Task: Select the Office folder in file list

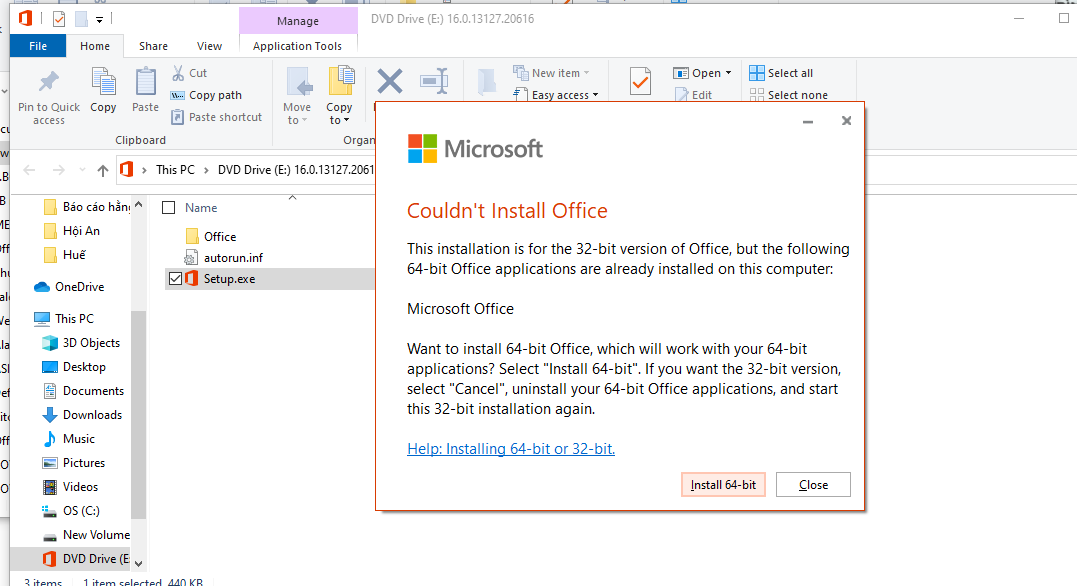Action: (x=220, y=236)
